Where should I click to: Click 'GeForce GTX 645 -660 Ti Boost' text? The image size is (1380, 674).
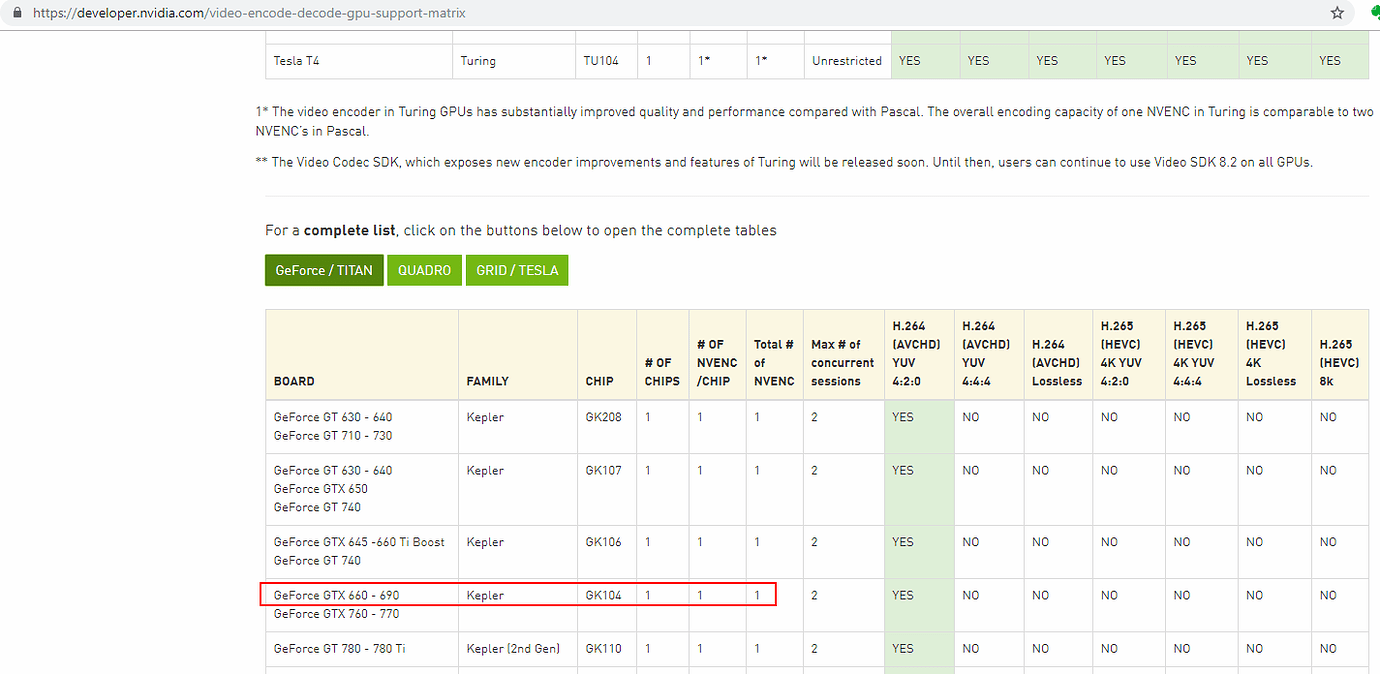(x=359, y=542)
